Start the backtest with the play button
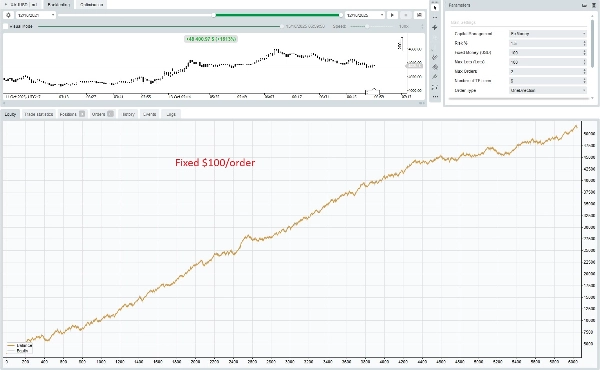 pyautogui.click(x=392, y=15)
